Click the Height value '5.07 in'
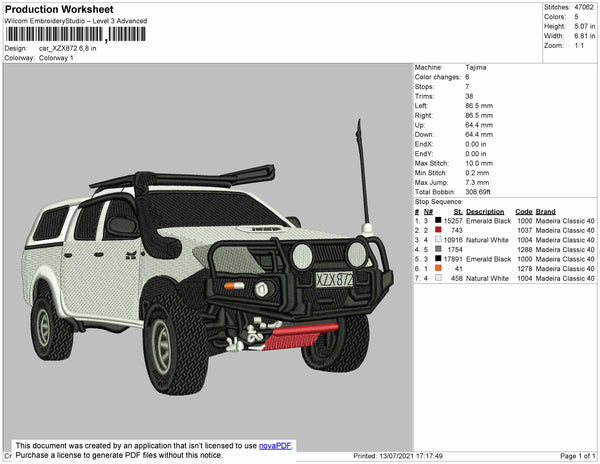 [585, 26]
